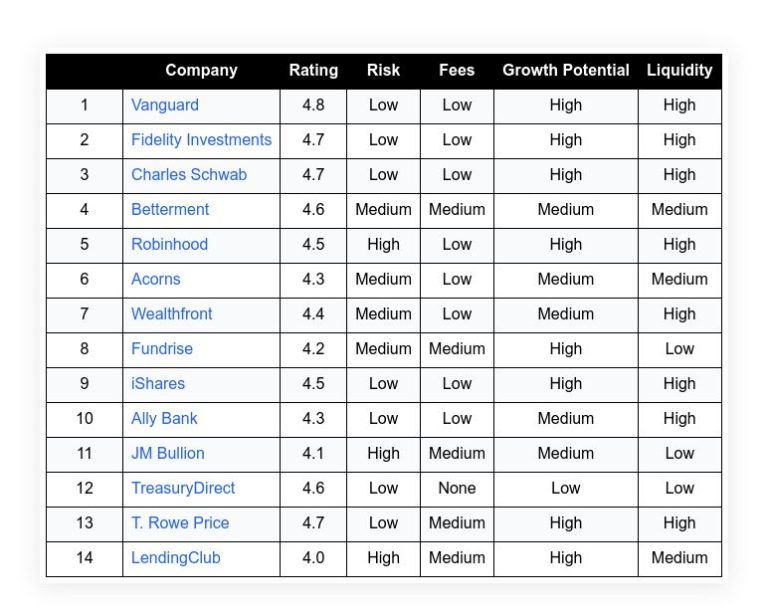The height and width of the screenshot is (615, 768).
Task: Click the Charles Schwab link
Action: click(x=189, y=175)
